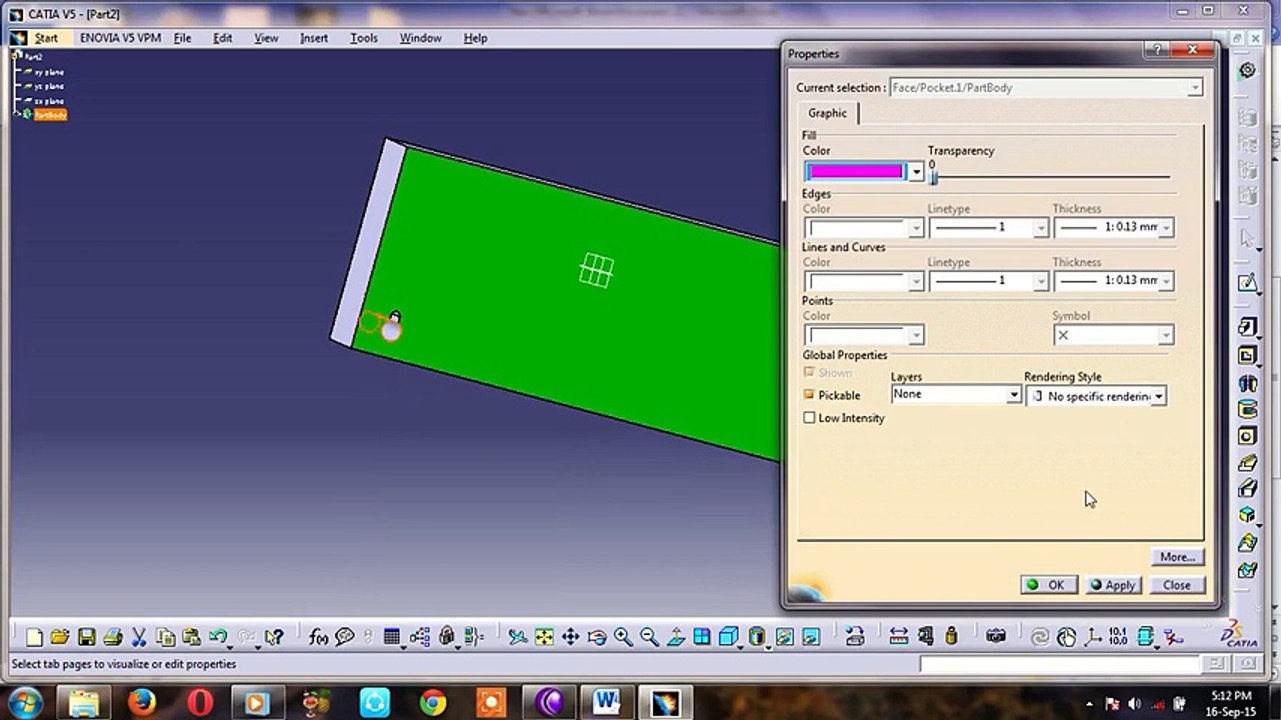
Task: Capture image with the camera icon
Action: (996, 636)
